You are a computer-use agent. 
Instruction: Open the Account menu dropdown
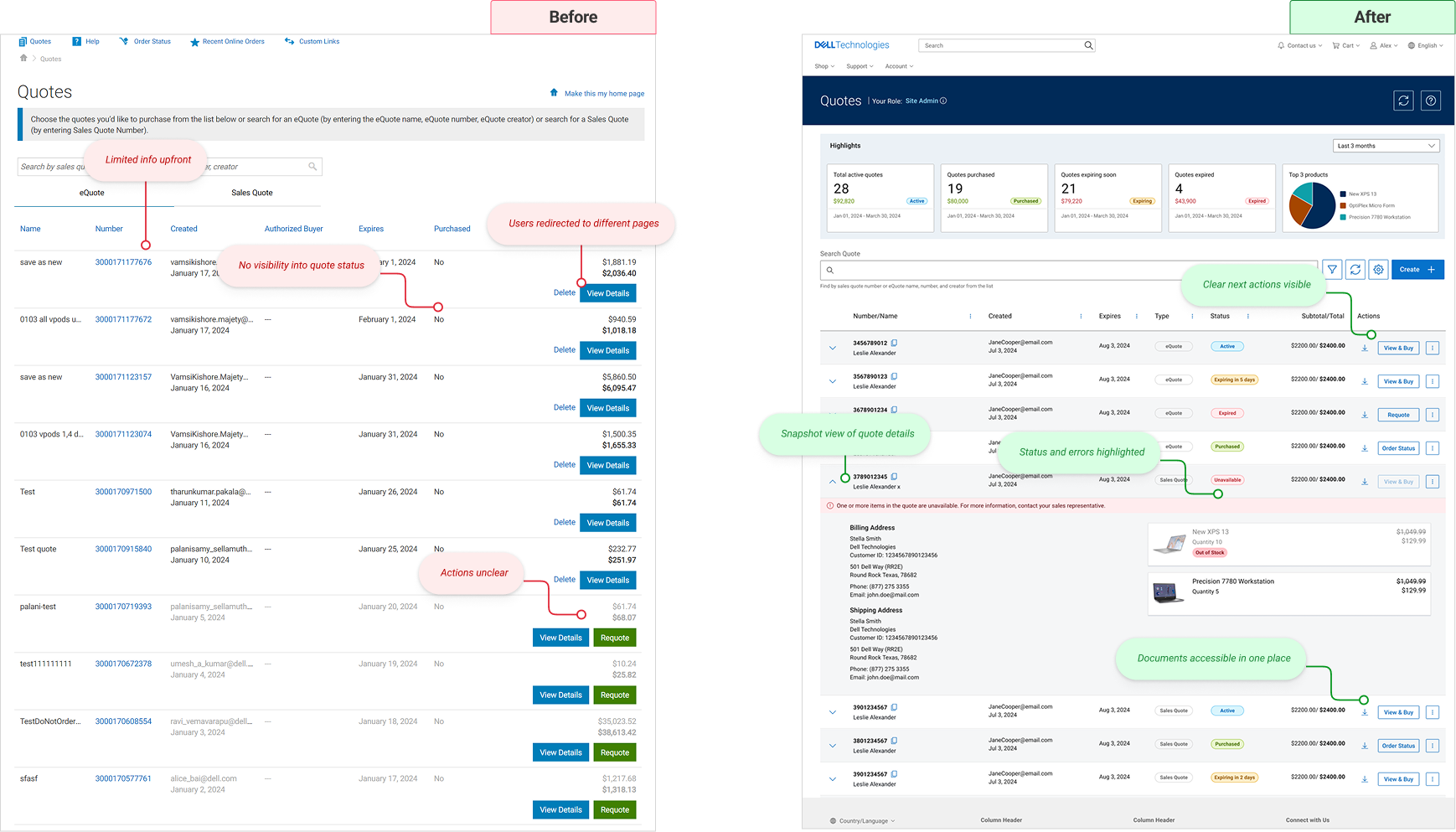pos(900,66)
